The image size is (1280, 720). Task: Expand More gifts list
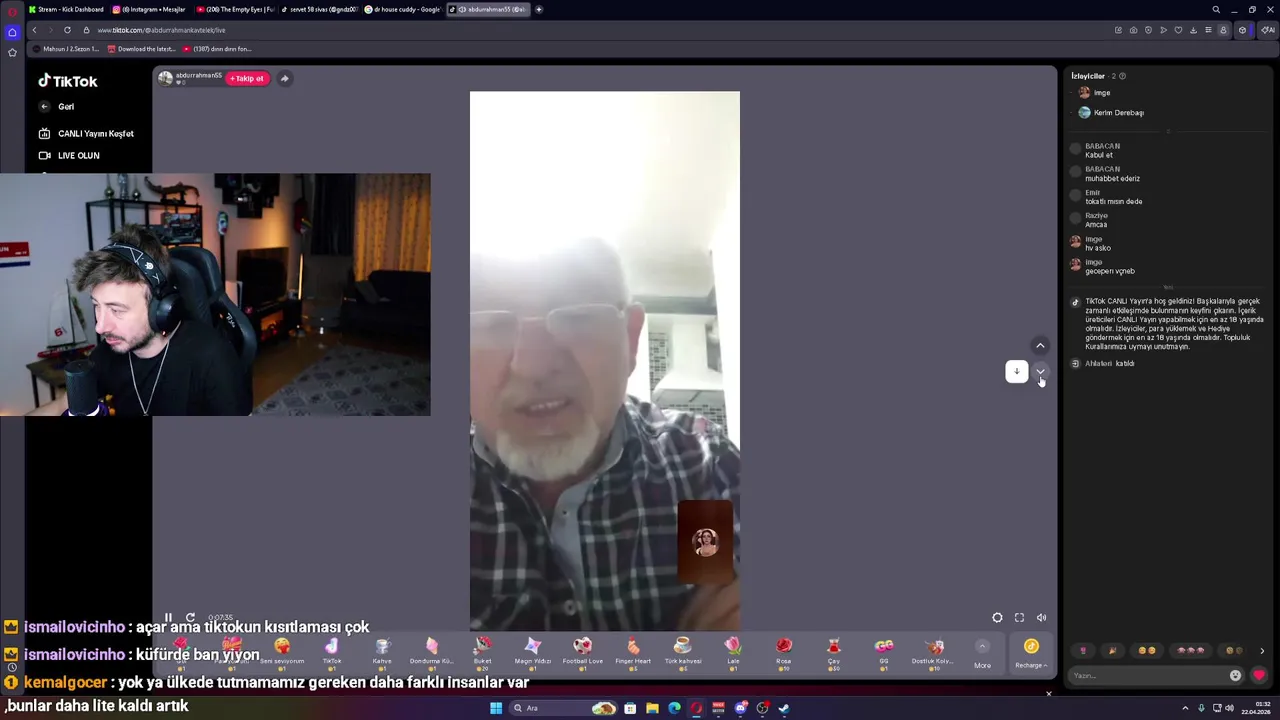click(982, 653)
